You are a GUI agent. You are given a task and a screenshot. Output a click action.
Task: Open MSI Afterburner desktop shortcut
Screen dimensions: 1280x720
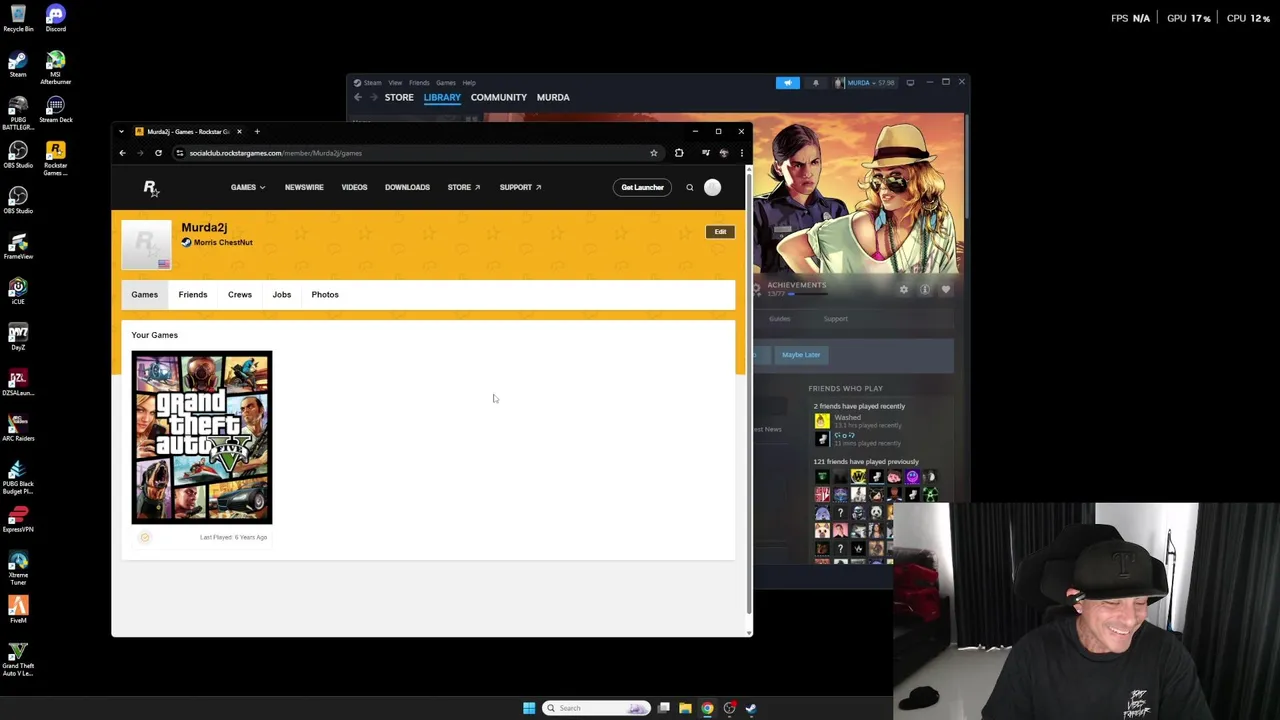56,67
